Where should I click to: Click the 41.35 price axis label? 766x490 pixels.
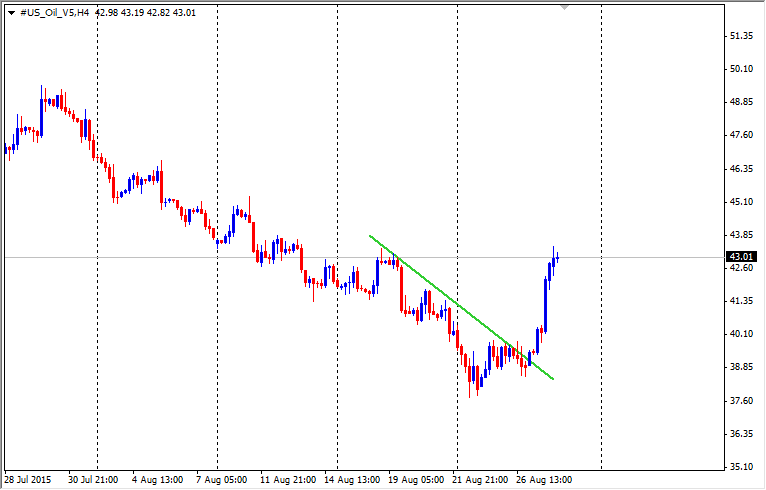coord(741,301)
